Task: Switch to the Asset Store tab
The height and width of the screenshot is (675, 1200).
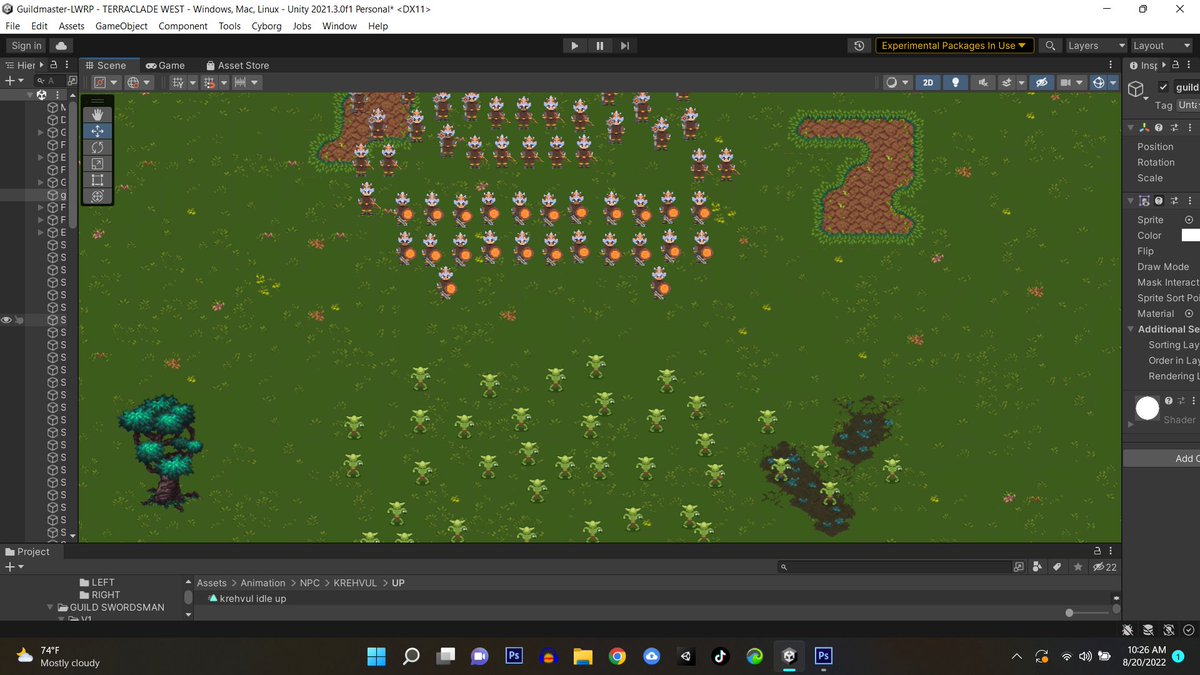Action: coord(237,65)
